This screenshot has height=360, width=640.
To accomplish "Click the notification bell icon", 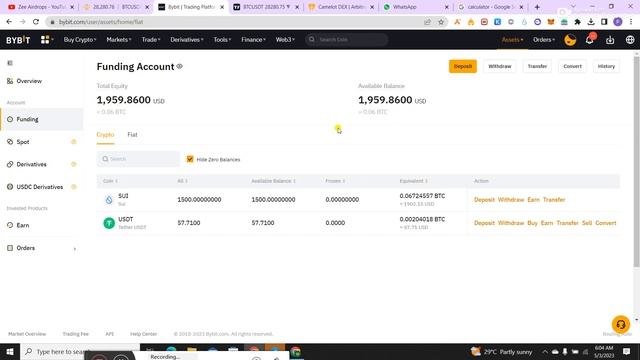I will 589,40.
